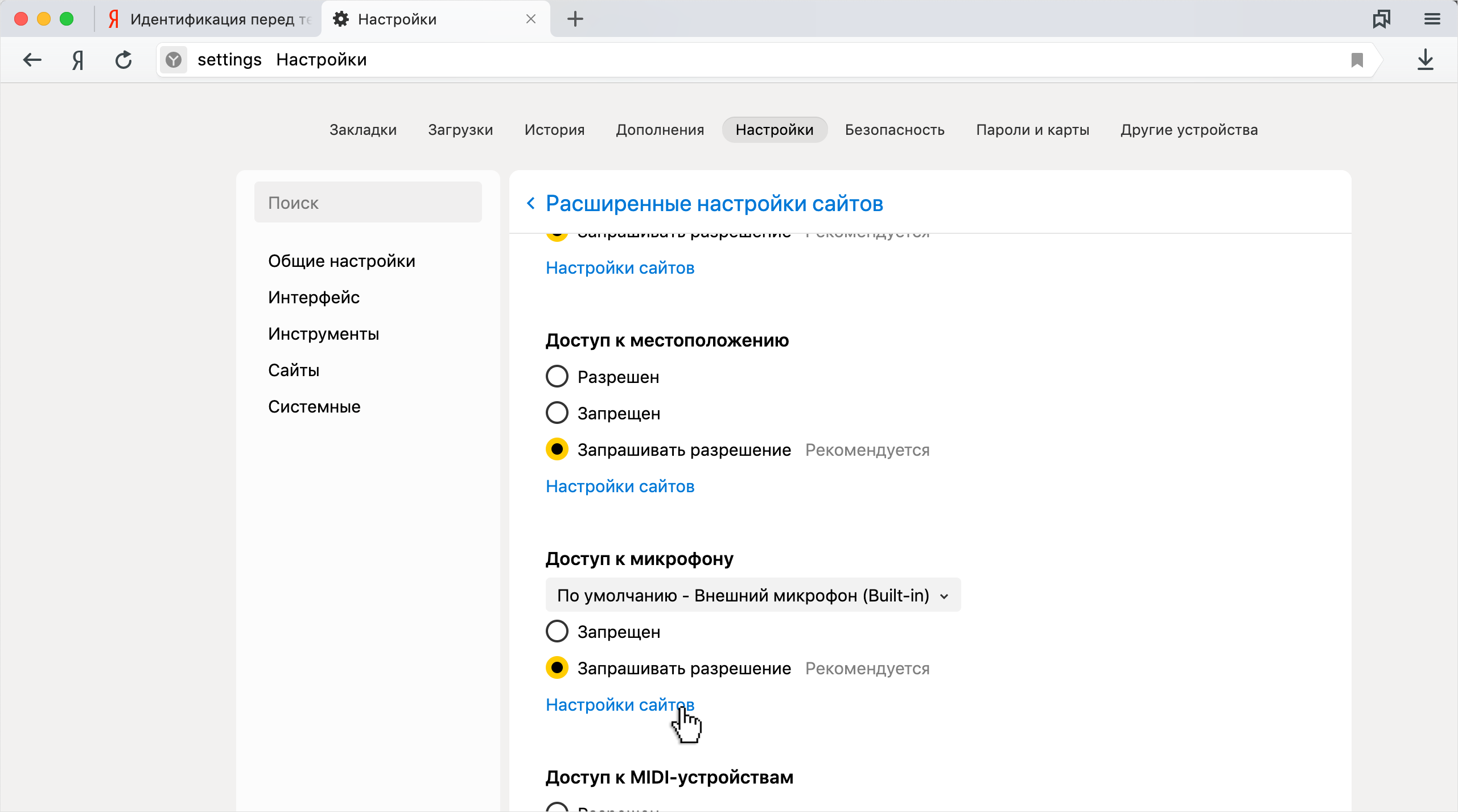The image size is (1458, 812).
Task: Open the bookmarks panel icon in title bar
Action: click(x=1381, y=19)
